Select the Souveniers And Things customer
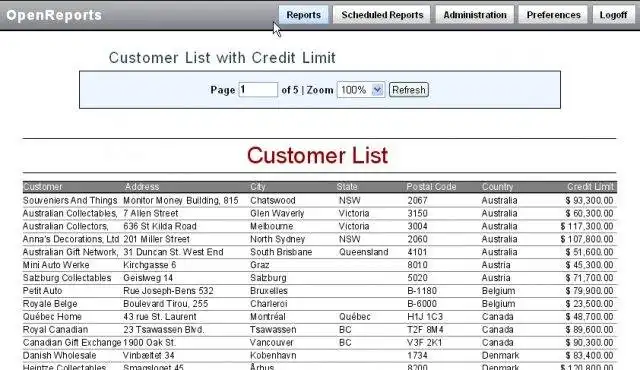640x370 pixels. (x=70, y=200)
